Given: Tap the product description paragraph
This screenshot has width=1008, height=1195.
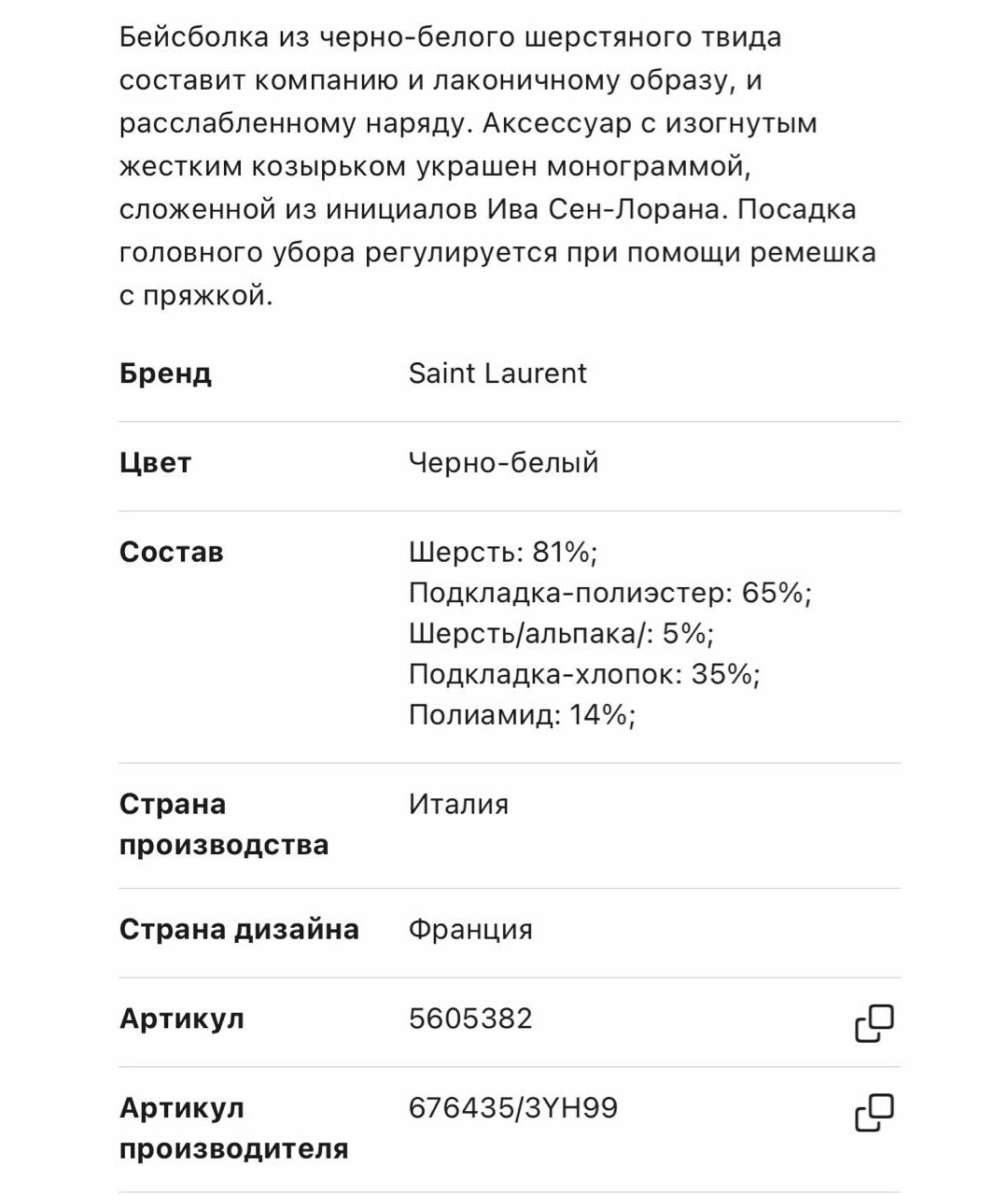Looking at the screenshot, I should (x=497, y=166).
